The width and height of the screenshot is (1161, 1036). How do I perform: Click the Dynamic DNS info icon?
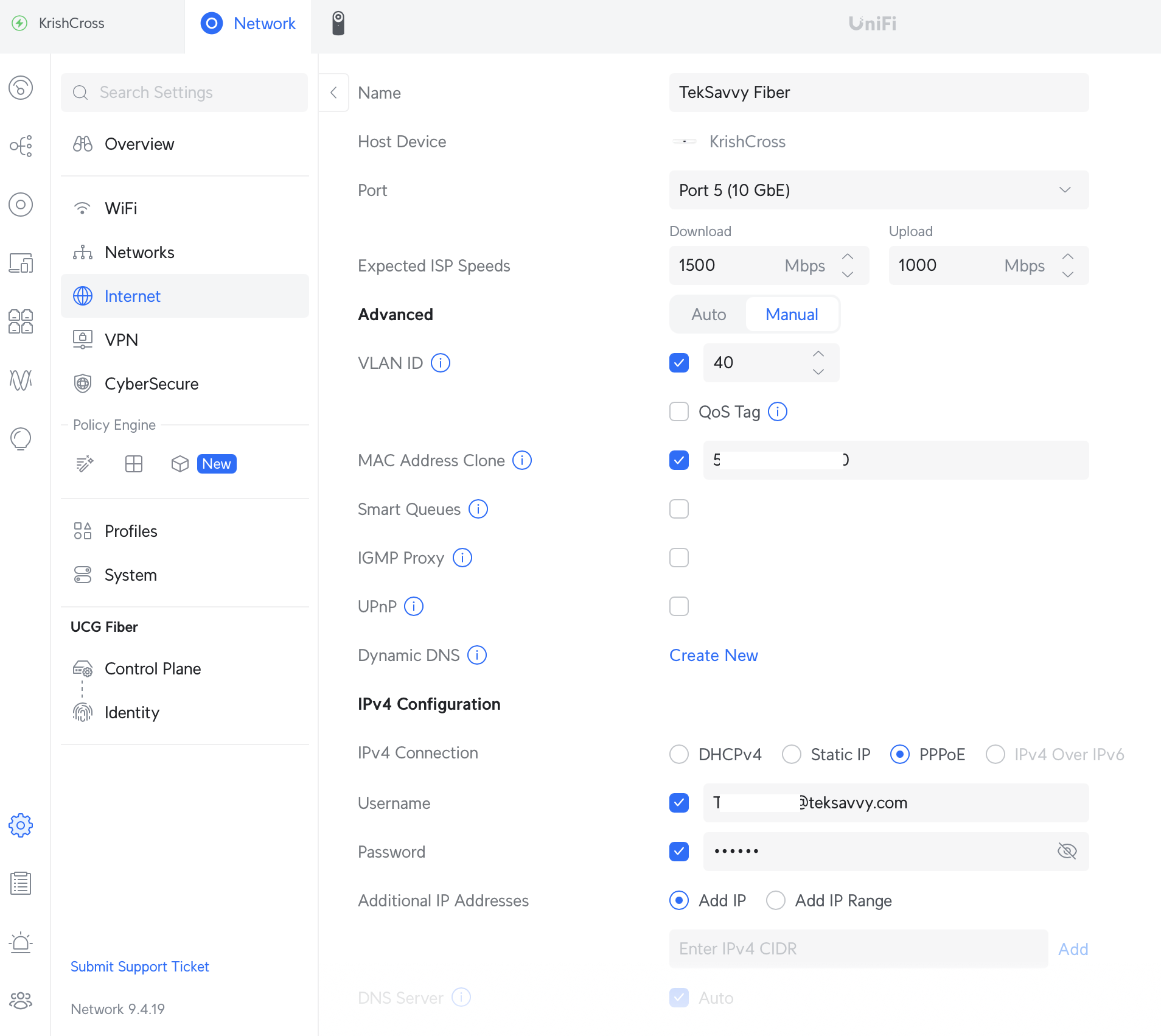point(477,655)
